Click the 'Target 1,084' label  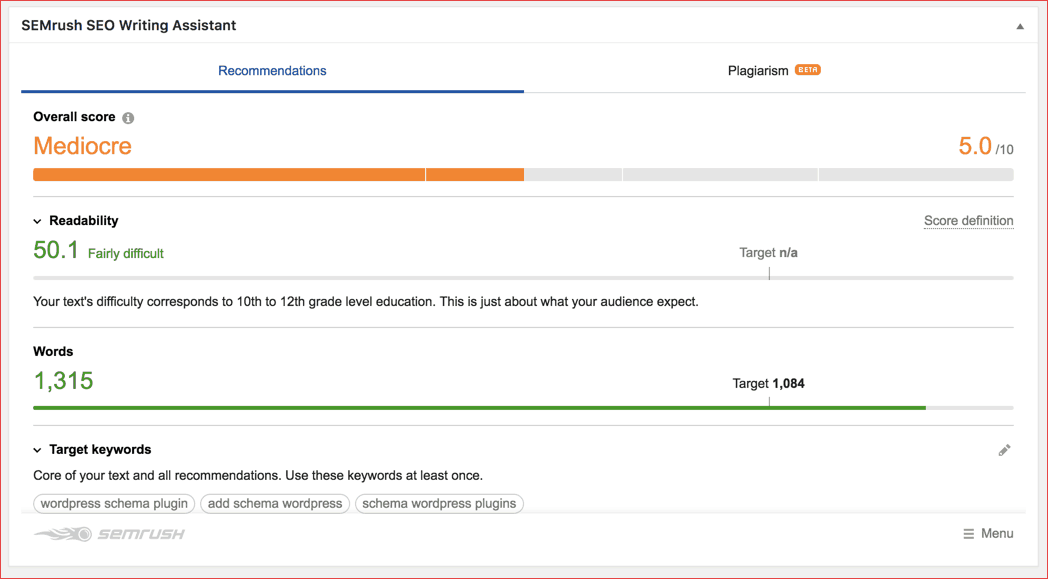[x=769, y=384]
